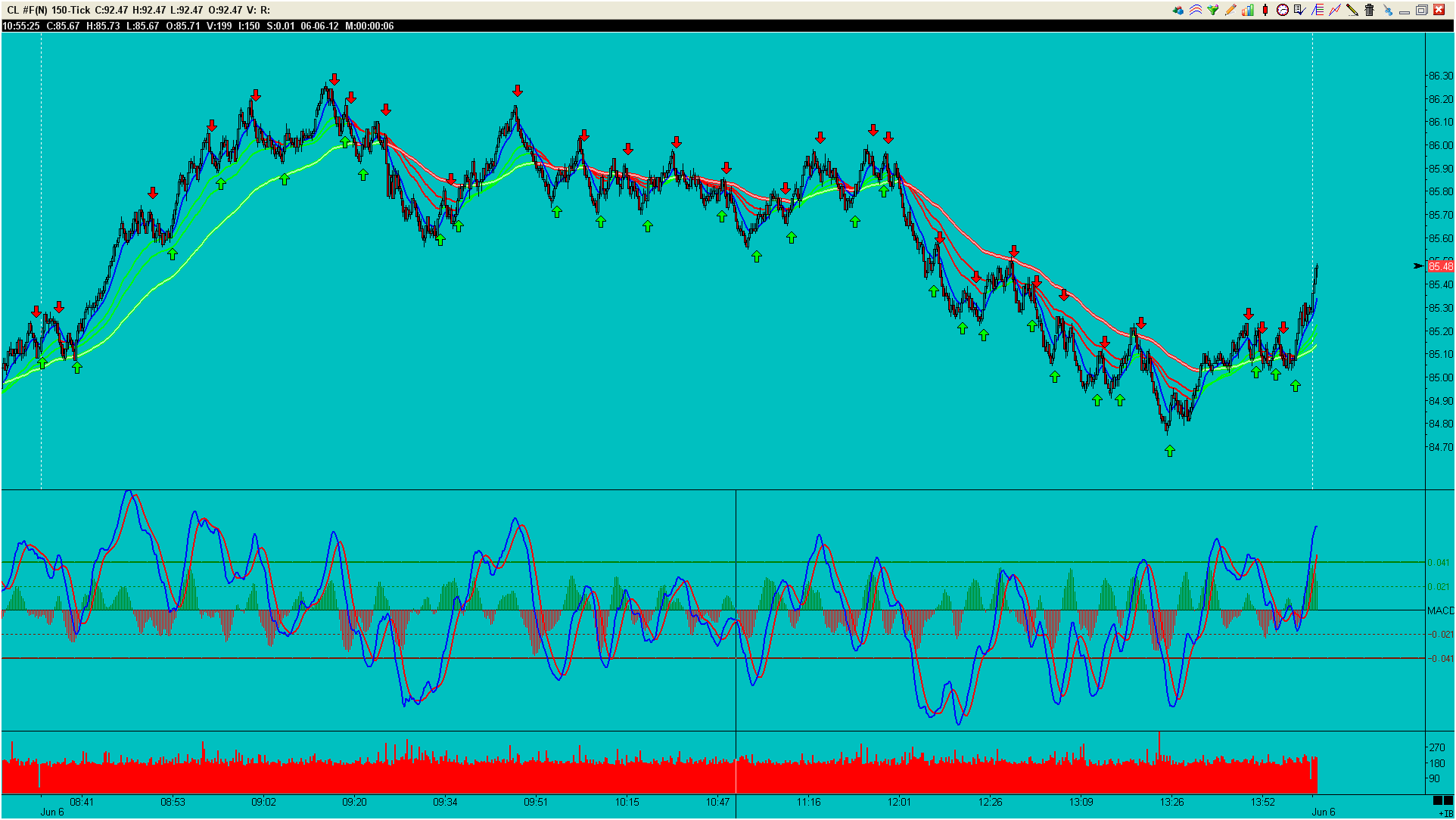Image resolution: width=1456 pixels, height=820 pixels.
Task: Select the yellow drawing pencil tool
Action: (x=1352, y=10)
